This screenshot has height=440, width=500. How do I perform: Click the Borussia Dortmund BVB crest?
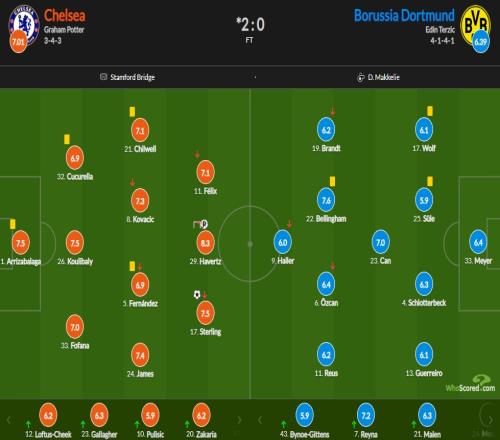[475, 25]
